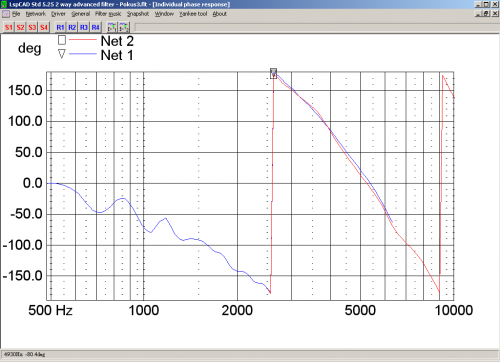This screenshot has height=362, width=500.
Task: Select the R3 toolbar button
Action: coord(84,27)
